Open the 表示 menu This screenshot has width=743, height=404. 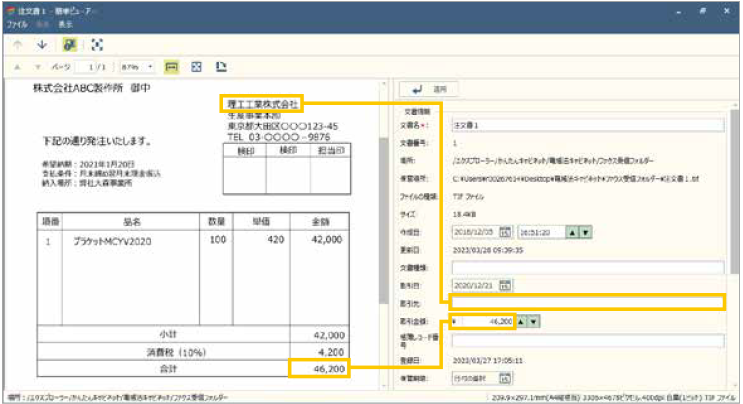click(x=64, y=22)
